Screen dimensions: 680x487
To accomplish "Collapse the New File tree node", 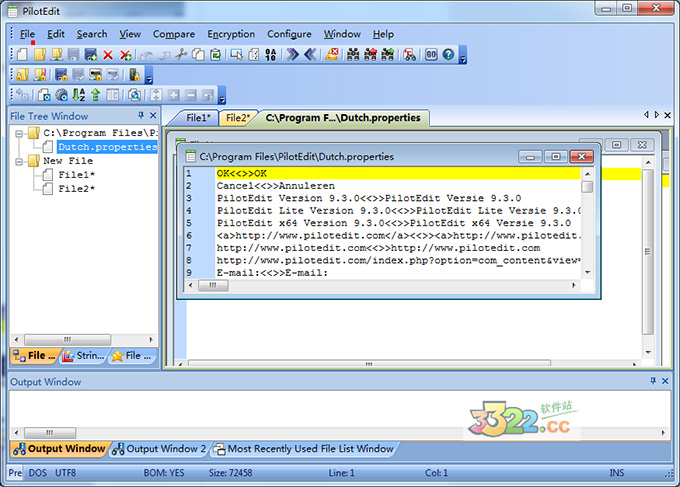I will [x=19, y=162].
